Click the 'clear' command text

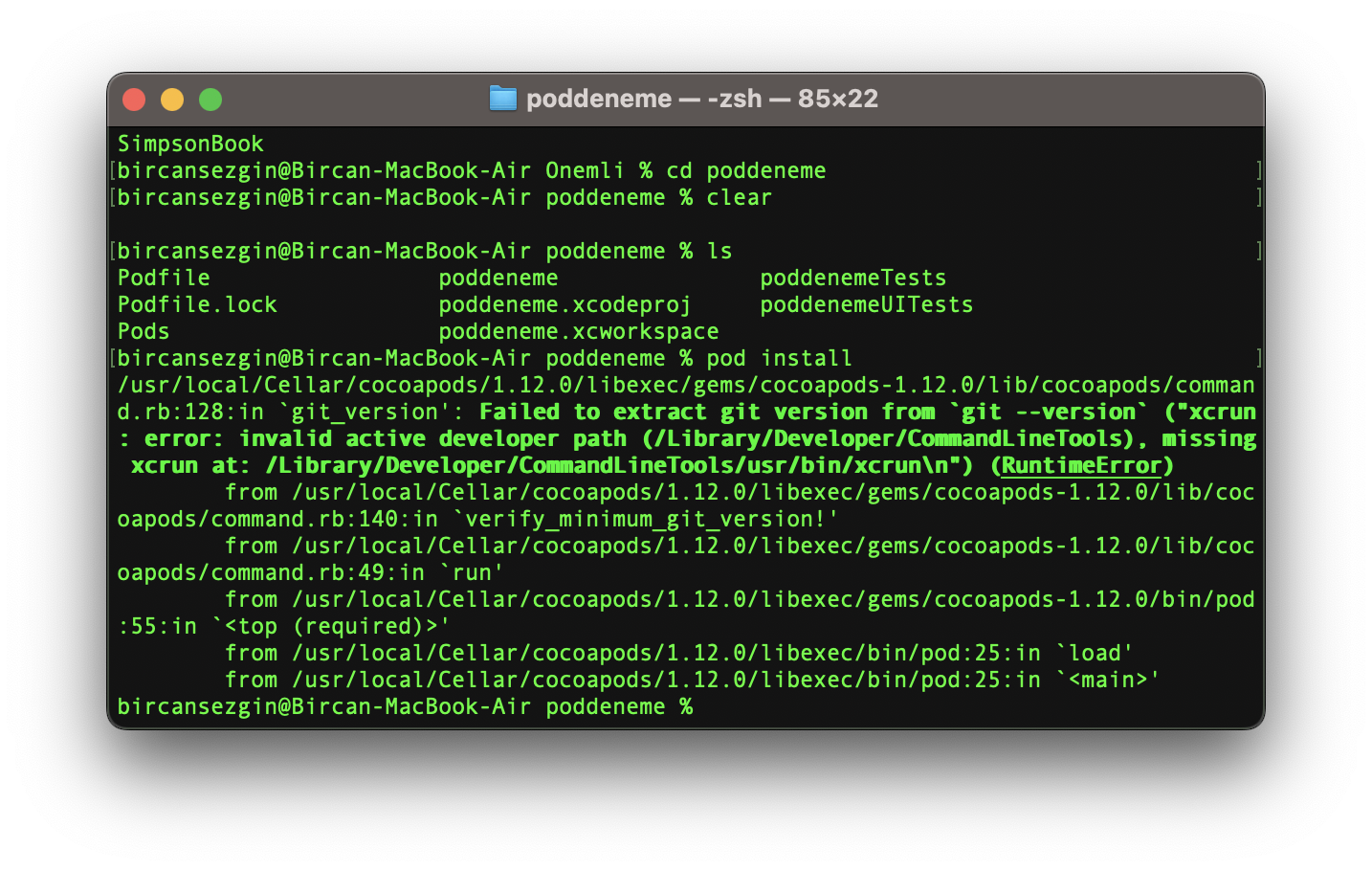(x=739, y=198)
